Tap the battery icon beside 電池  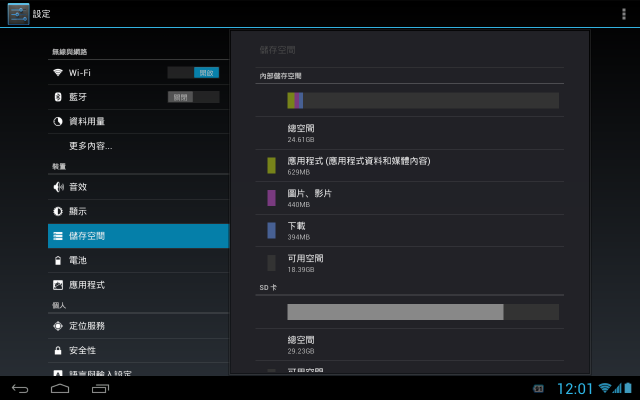click(x=58, y=260)
